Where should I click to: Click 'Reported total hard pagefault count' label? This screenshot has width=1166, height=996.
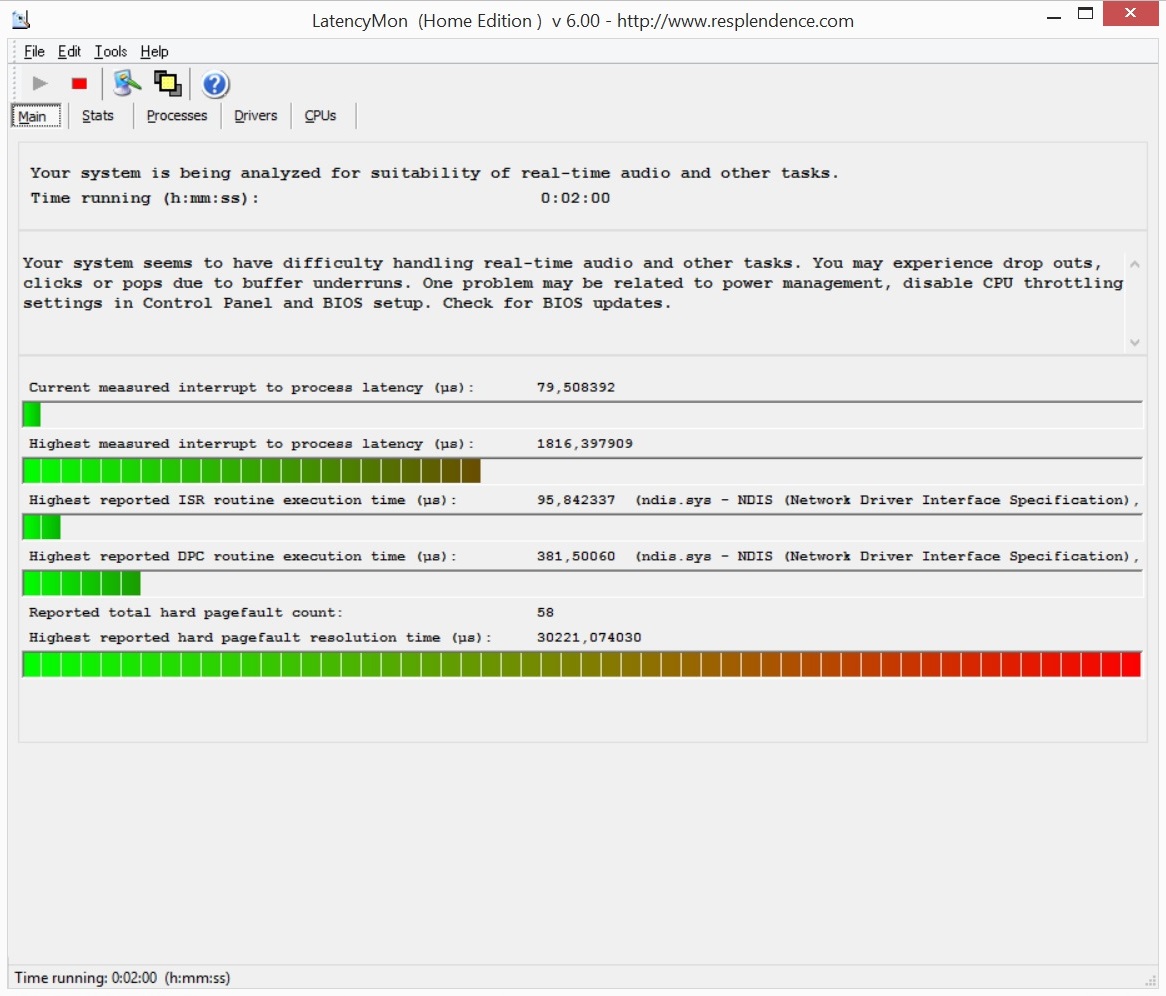[186, 613]
